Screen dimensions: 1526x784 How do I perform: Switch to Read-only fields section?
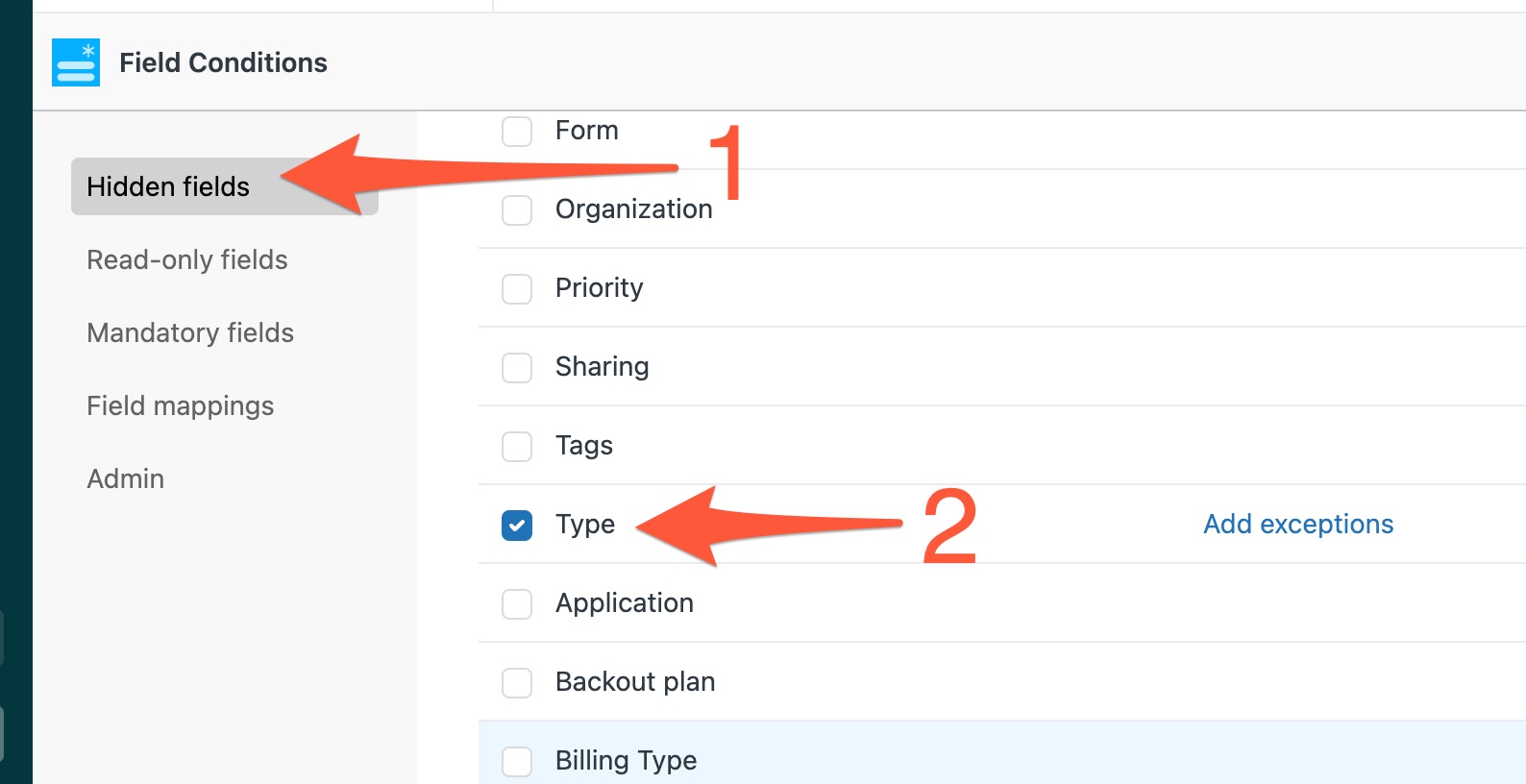[x=187, y=259]
